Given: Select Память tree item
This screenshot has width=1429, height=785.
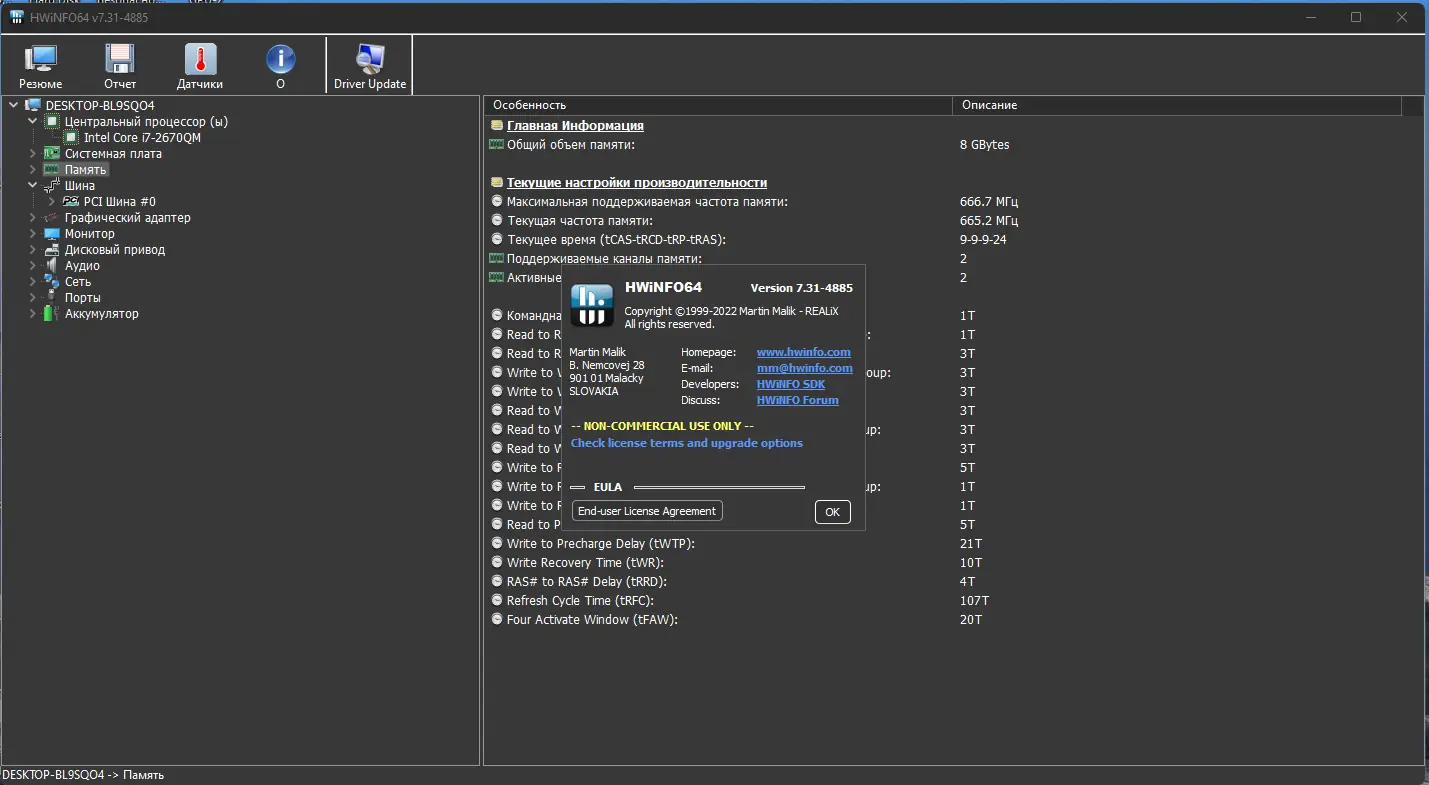Looking at the screenshot, I should pos(85,169).
